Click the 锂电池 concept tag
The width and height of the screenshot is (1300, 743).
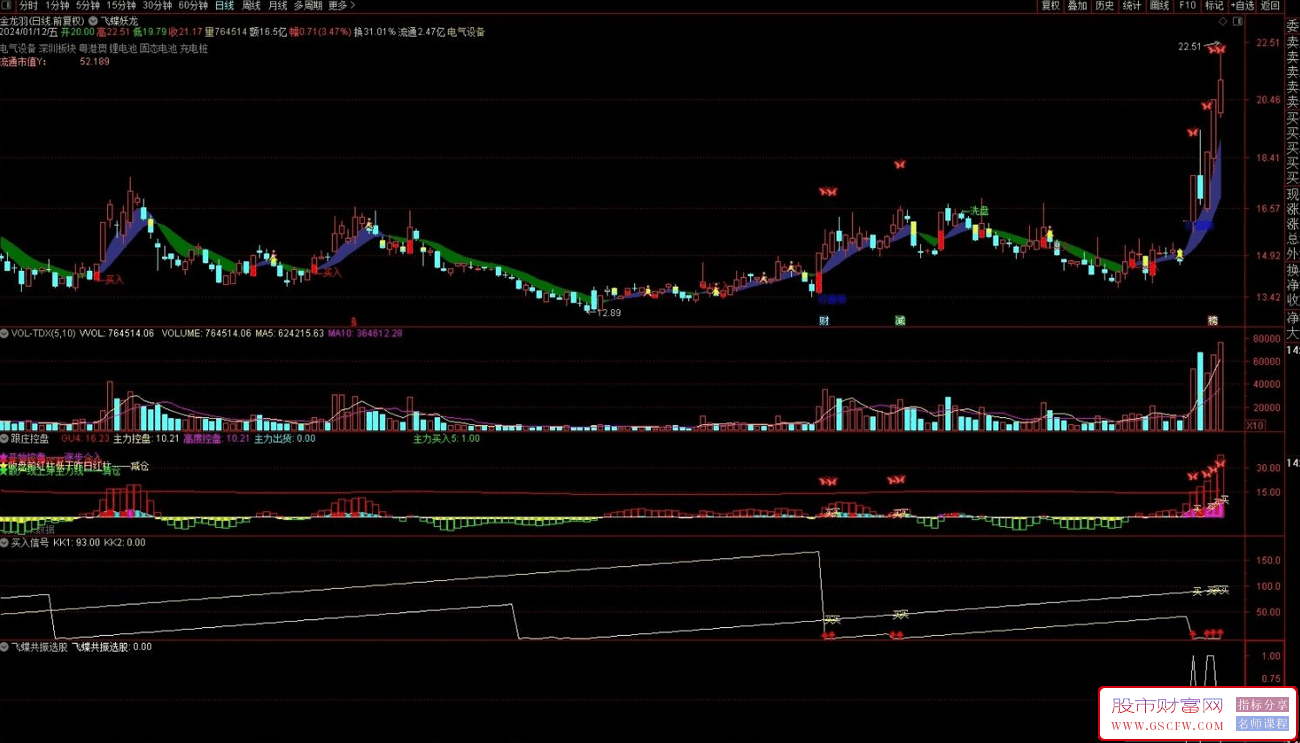pyautogui.click(x=123, y=47)
